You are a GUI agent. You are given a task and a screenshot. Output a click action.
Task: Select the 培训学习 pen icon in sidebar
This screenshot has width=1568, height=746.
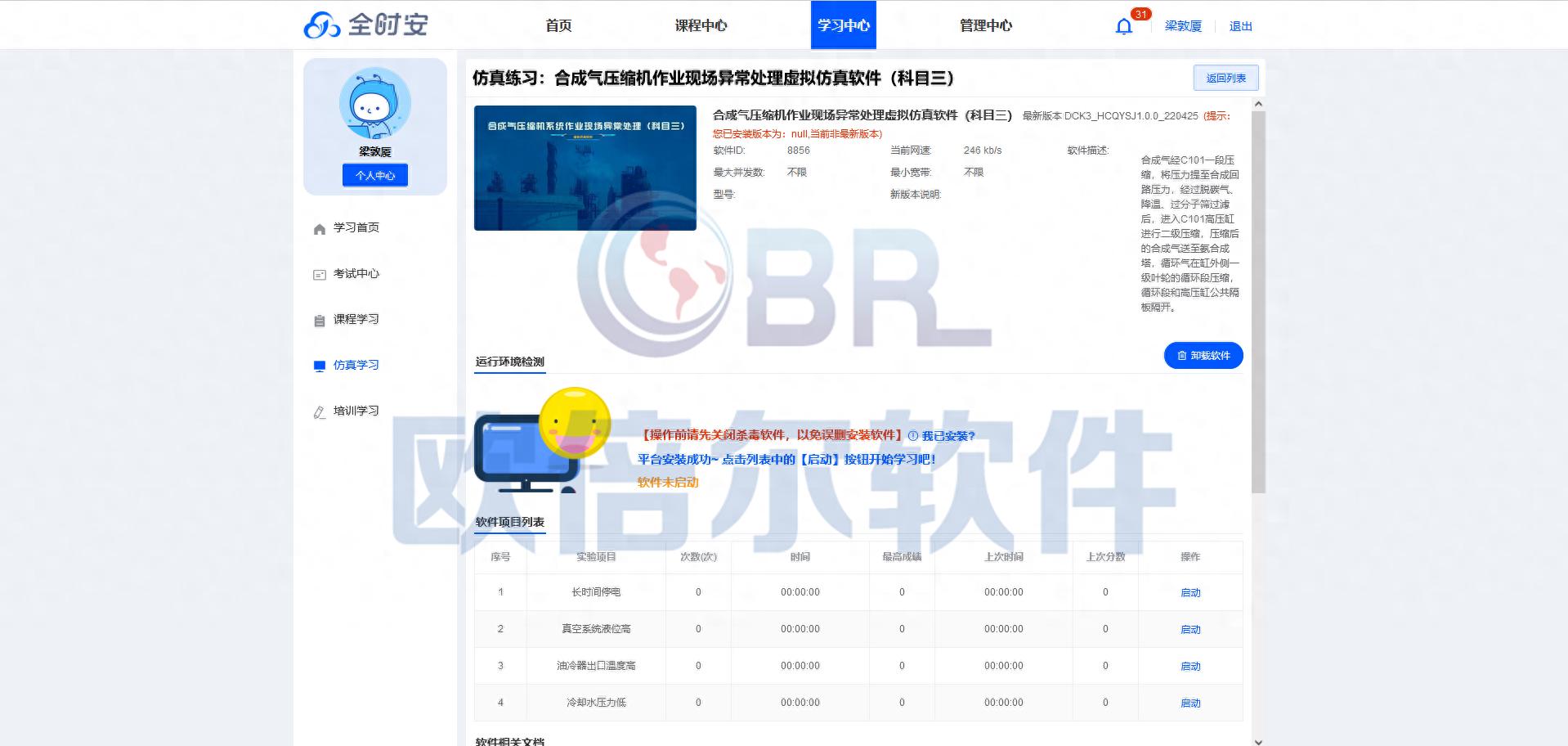click(319, 411)
